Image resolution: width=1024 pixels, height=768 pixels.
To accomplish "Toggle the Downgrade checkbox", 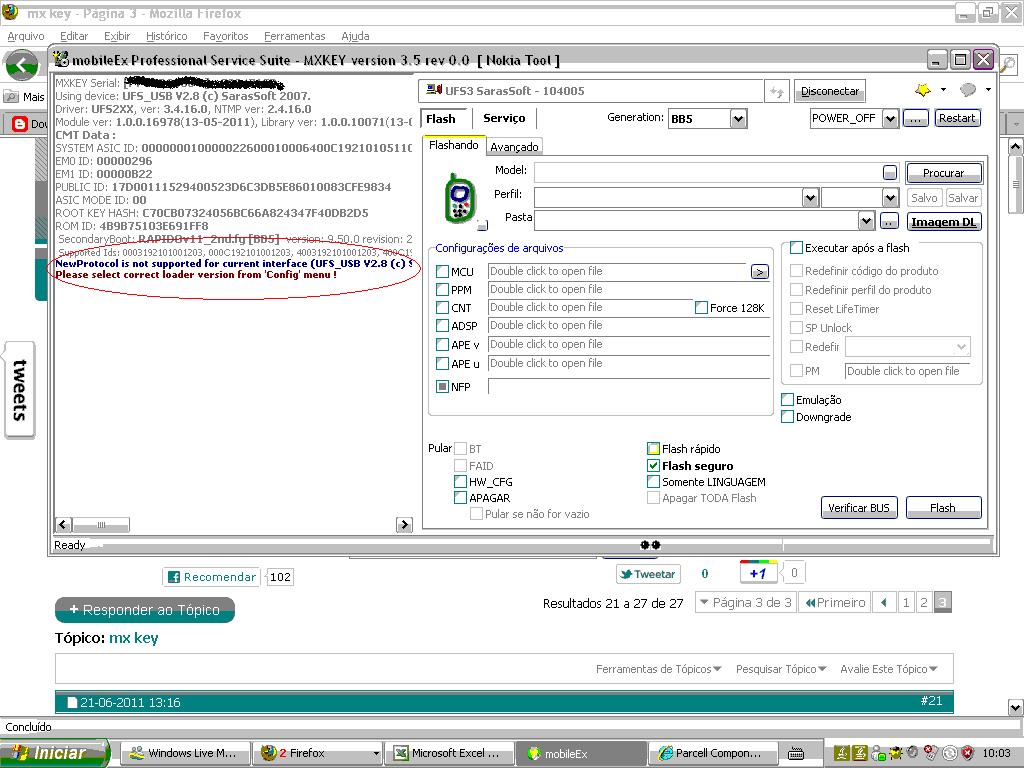I will [x=788, y=417].
